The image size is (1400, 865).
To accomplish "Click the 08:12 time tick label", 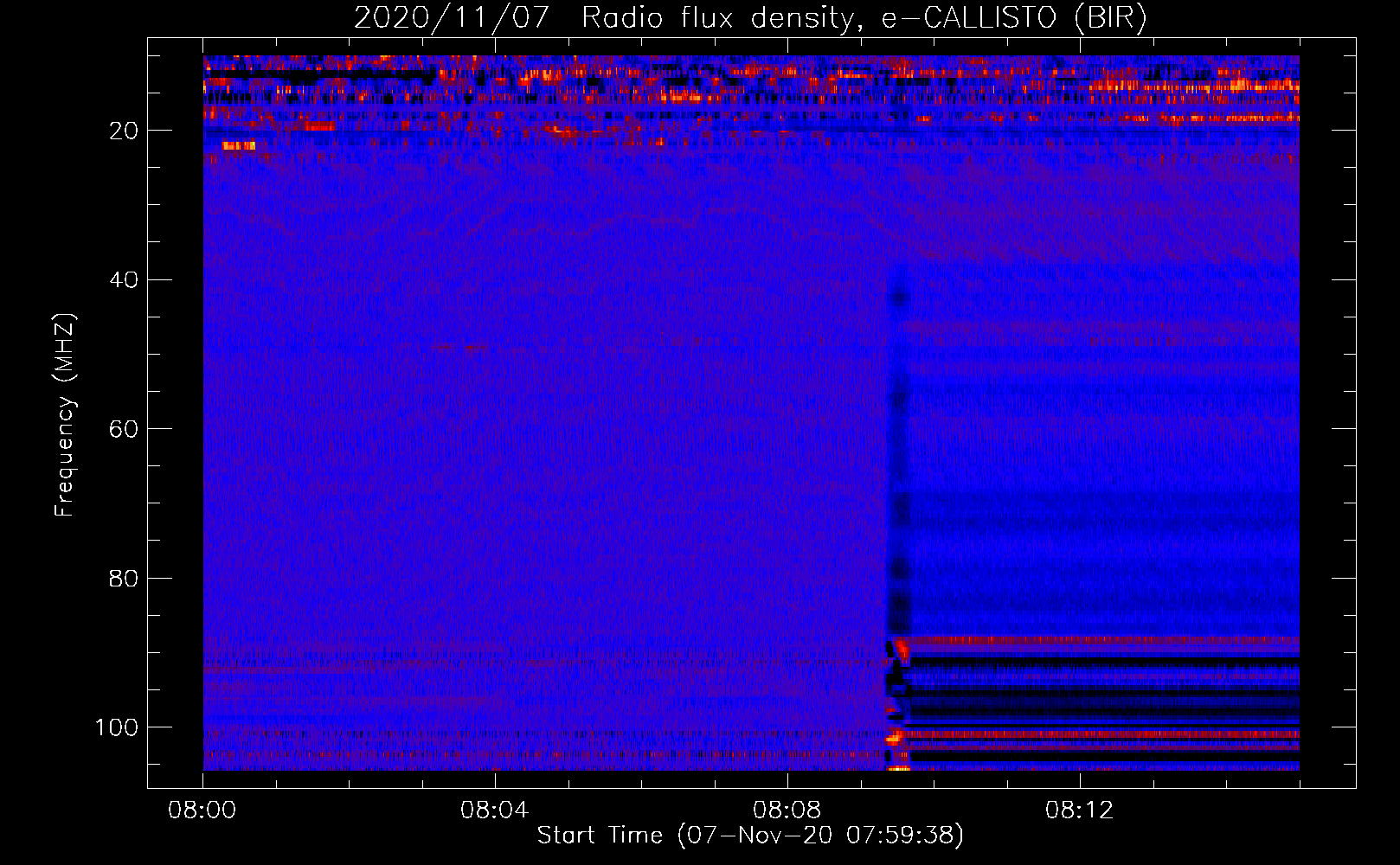I will [1080, 811].
